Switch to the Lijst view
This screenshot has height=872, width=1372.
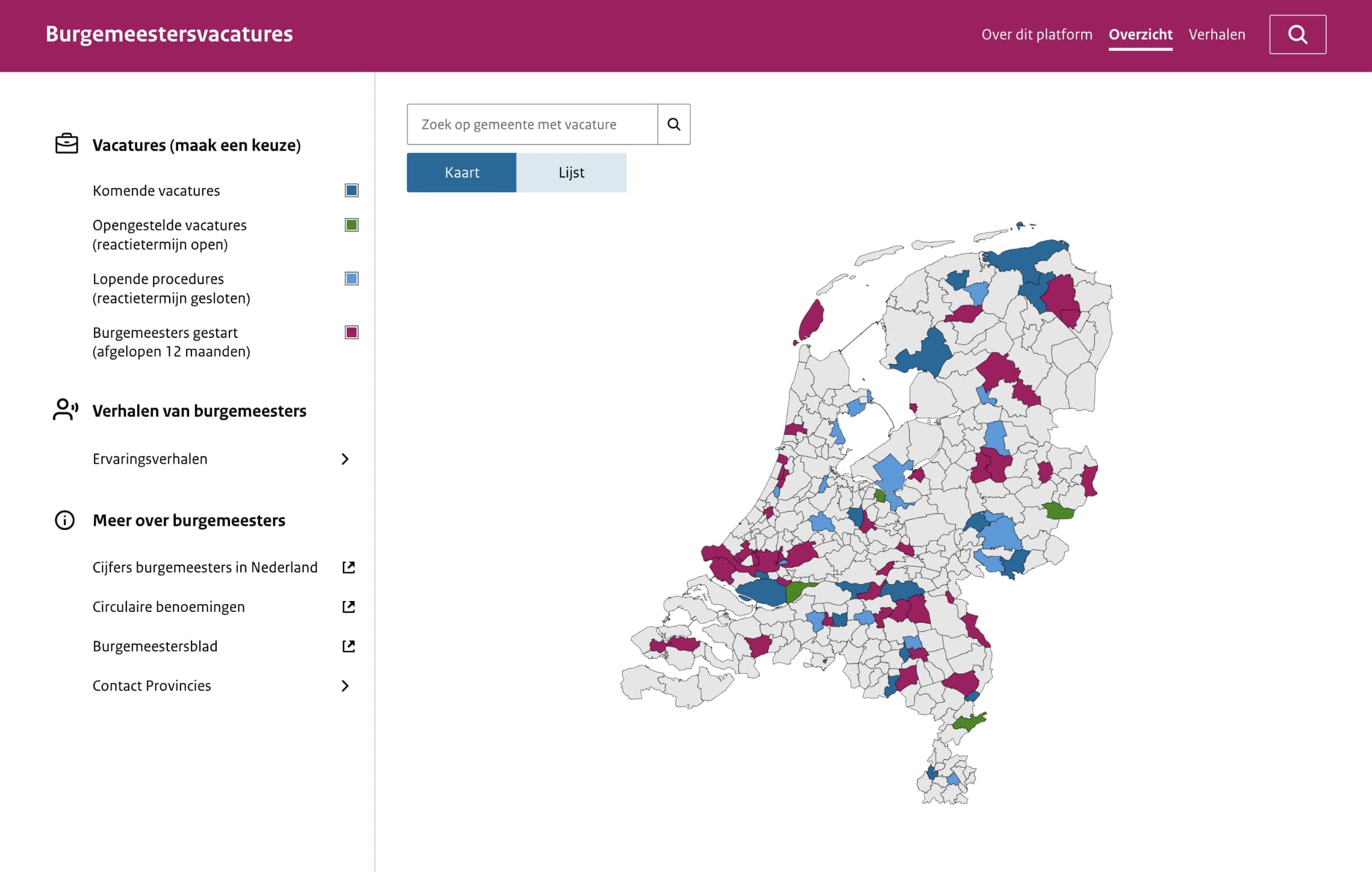(x=571, y=172)
